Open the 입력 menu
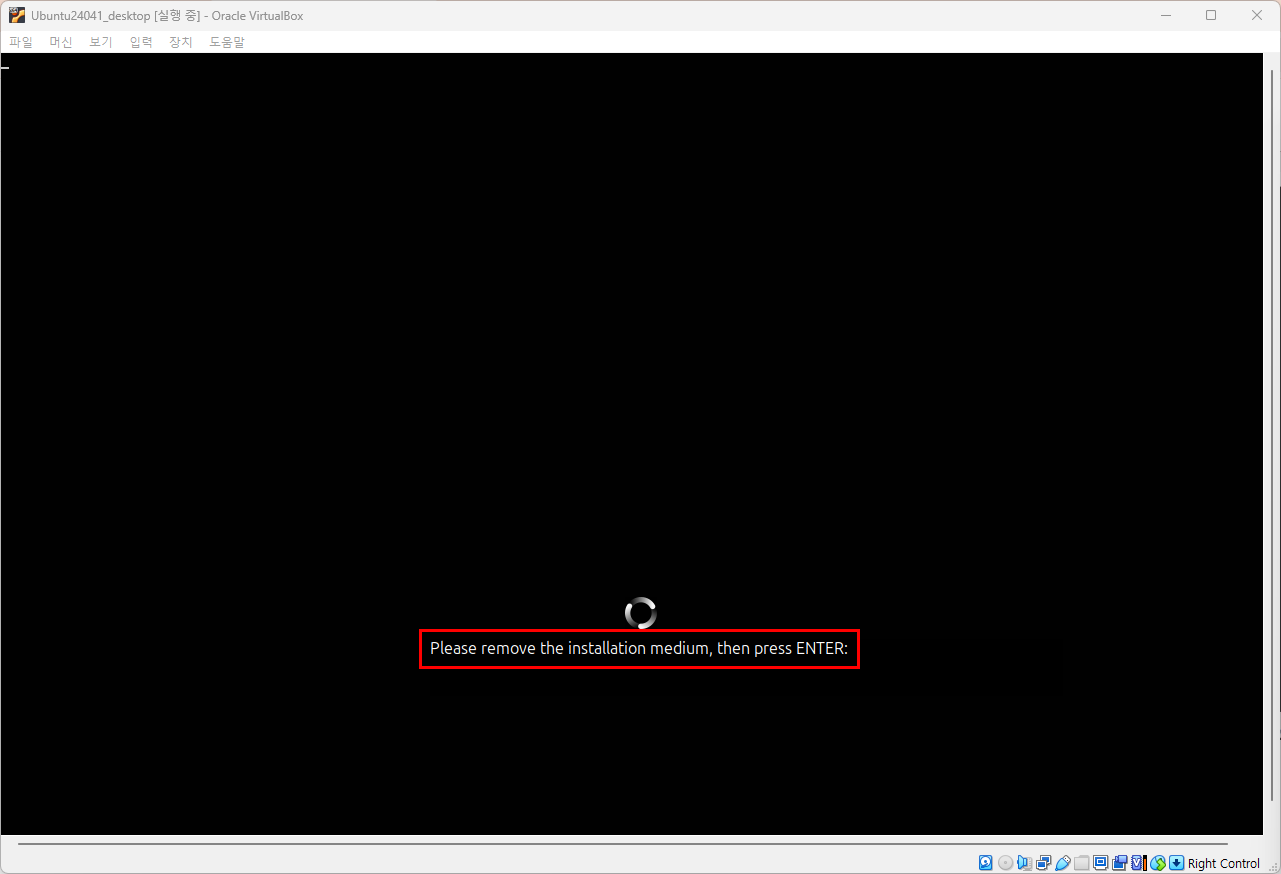This screenshot has width=1281, height=874. pyautogui.click(x=141, y=42)
